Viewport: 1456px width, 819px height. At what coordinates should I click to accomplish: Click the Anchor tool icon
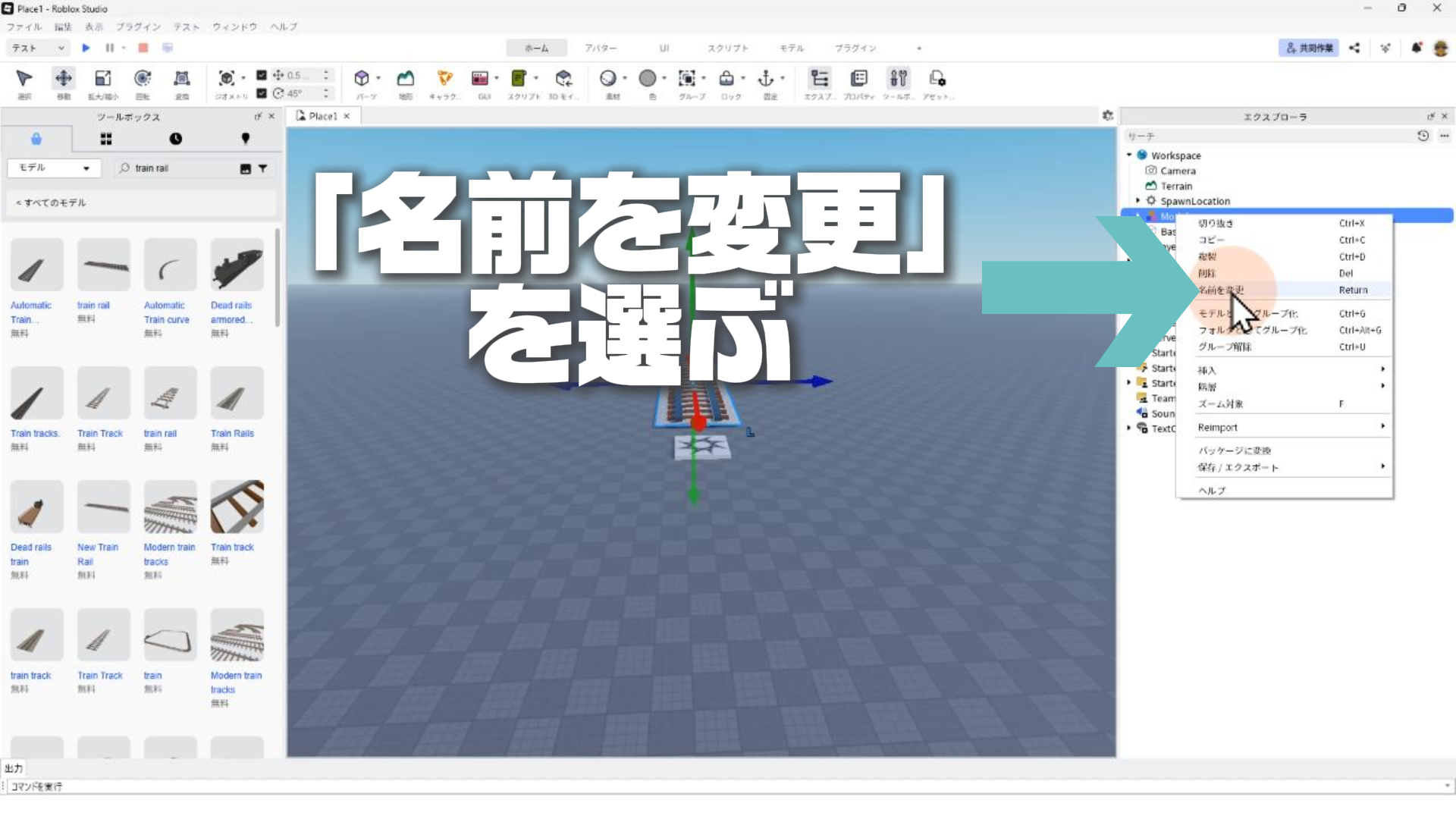(x=766, y=78)
